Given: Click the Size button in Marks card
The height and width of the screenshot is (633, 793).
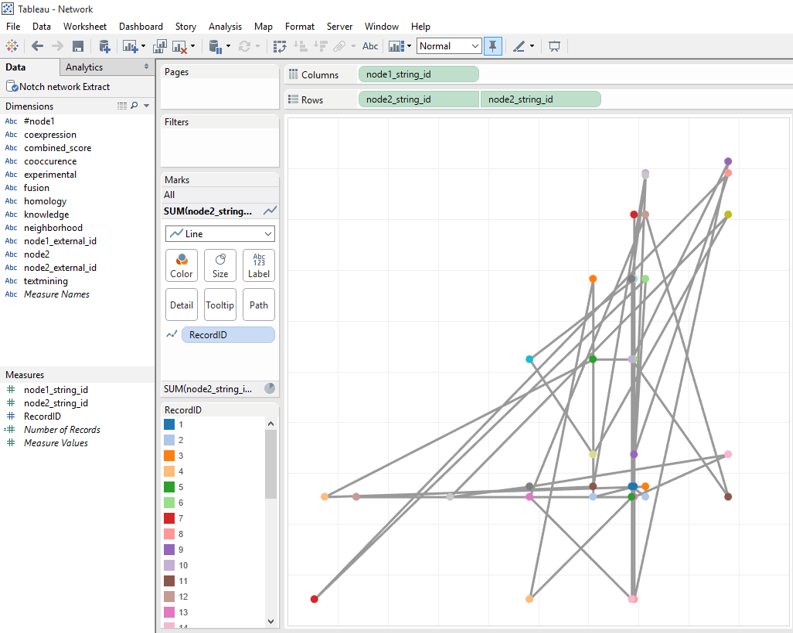Looking at the screenshot, I should 220,265.
